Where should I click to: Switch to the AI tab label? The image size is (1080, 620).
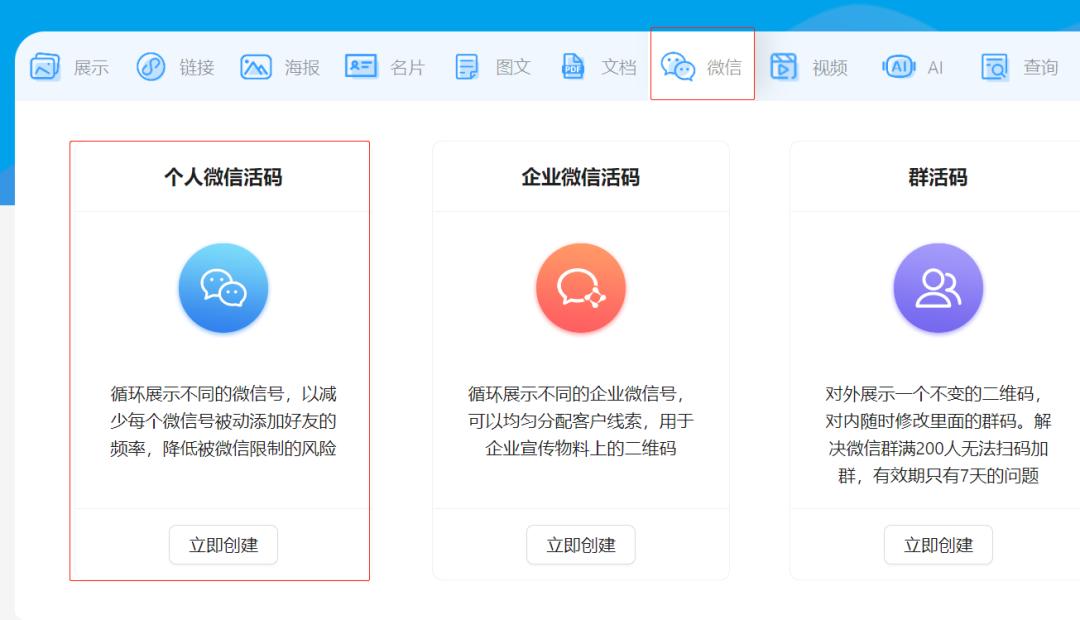click(935, 68)
